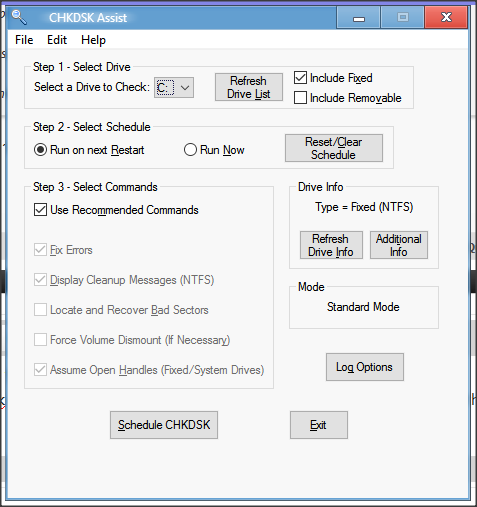The image size is (477, 507).
Task: Click Refresh Drive List button
Action: (249, 87)
